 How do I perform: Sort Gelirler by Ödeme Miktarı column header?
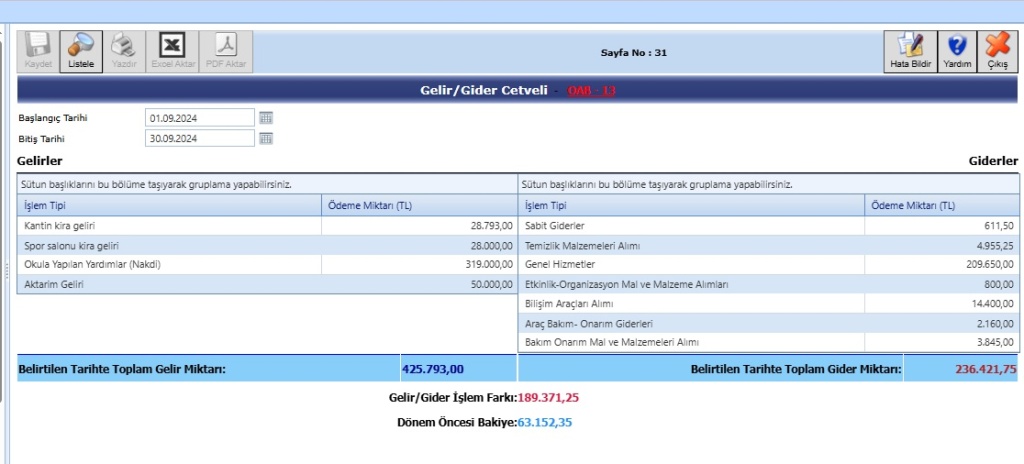tap(369, 206)
